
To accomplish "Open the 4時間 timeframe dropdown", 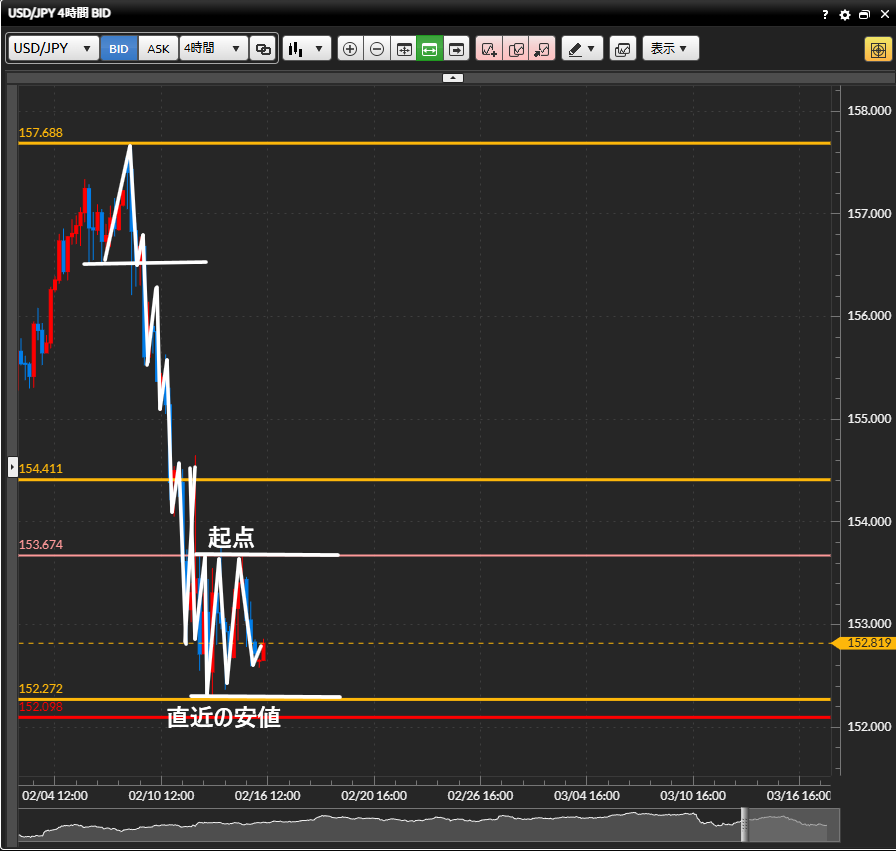I will click(213, 49).
